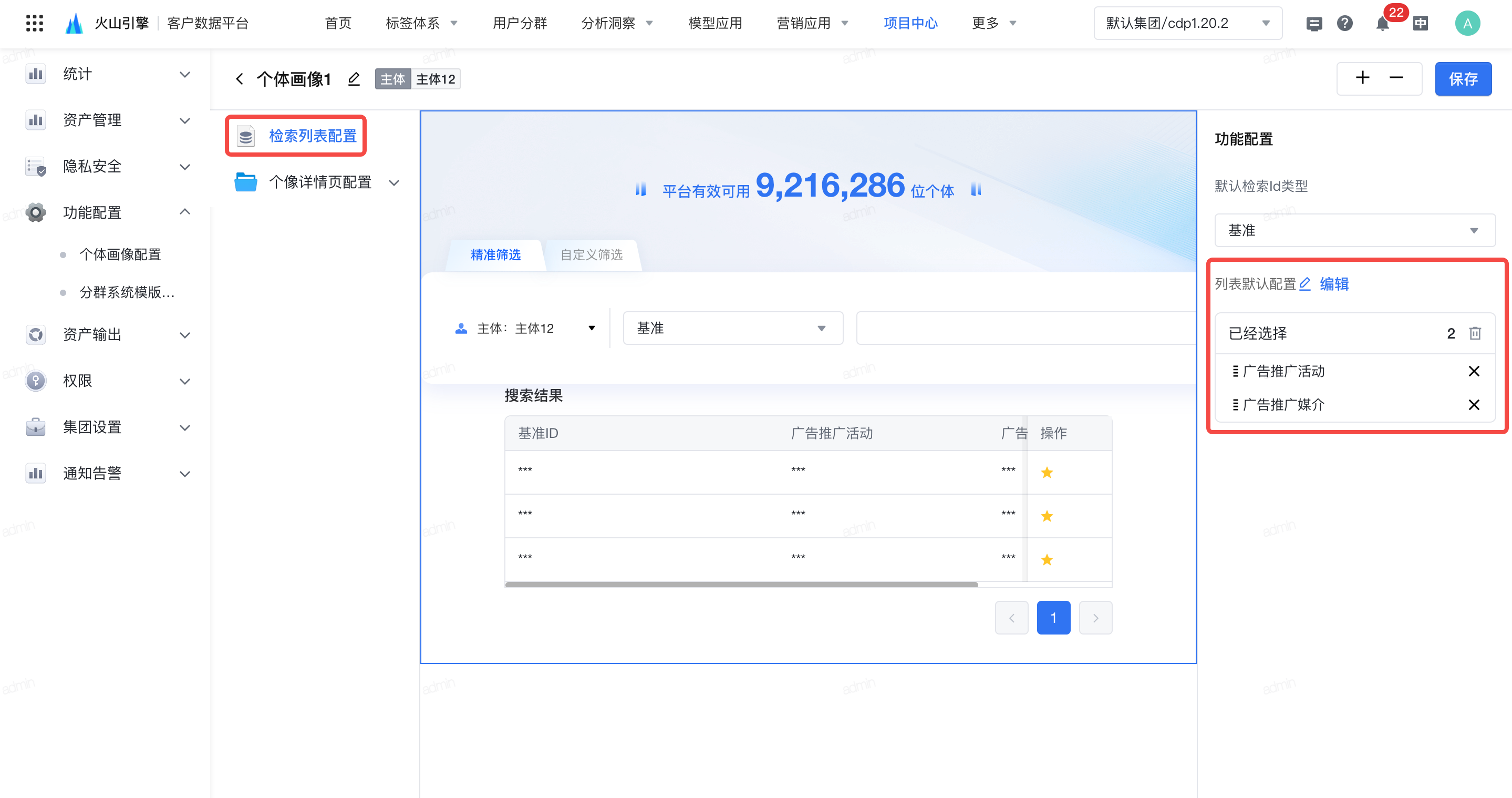This screenshot has width=1512, height=798.
Task: Click the trash icon next to 已经选择
Action: 1475,333
